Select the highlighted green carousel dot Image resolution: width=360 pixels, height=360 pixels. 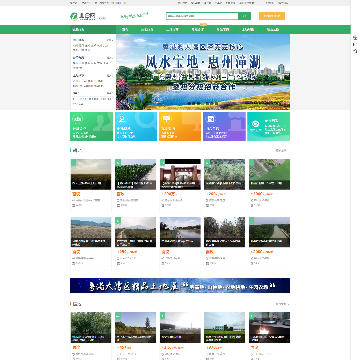point(203,103)
